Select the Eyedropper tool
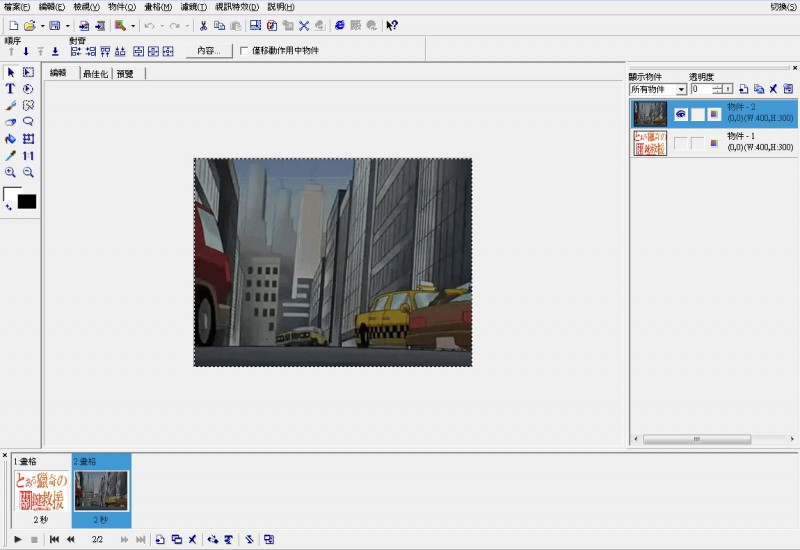Viewport: 800px width, 550px height. point(10,156)
